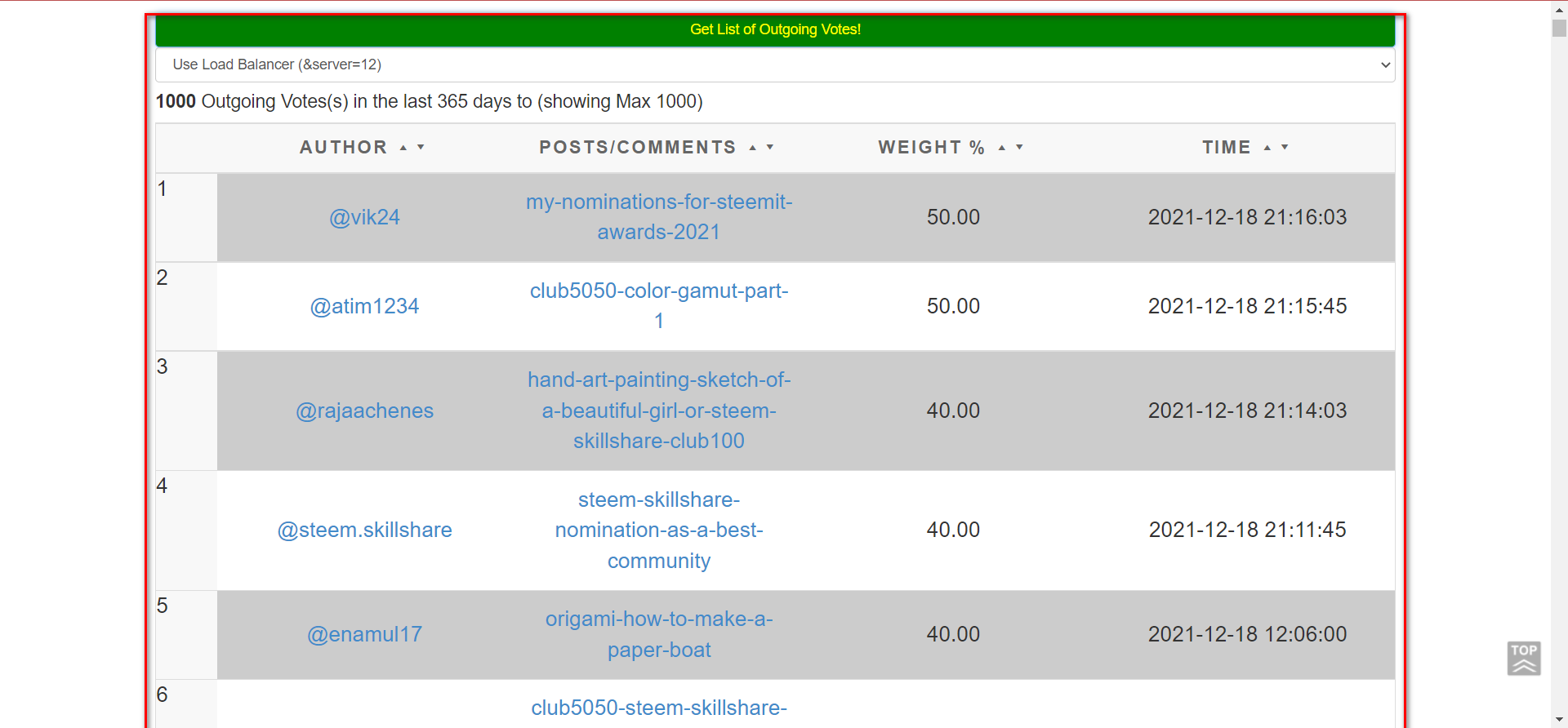Select time 2021-12-18 21:15:45
The image size is (1568, 728).
coord(1247,306)
